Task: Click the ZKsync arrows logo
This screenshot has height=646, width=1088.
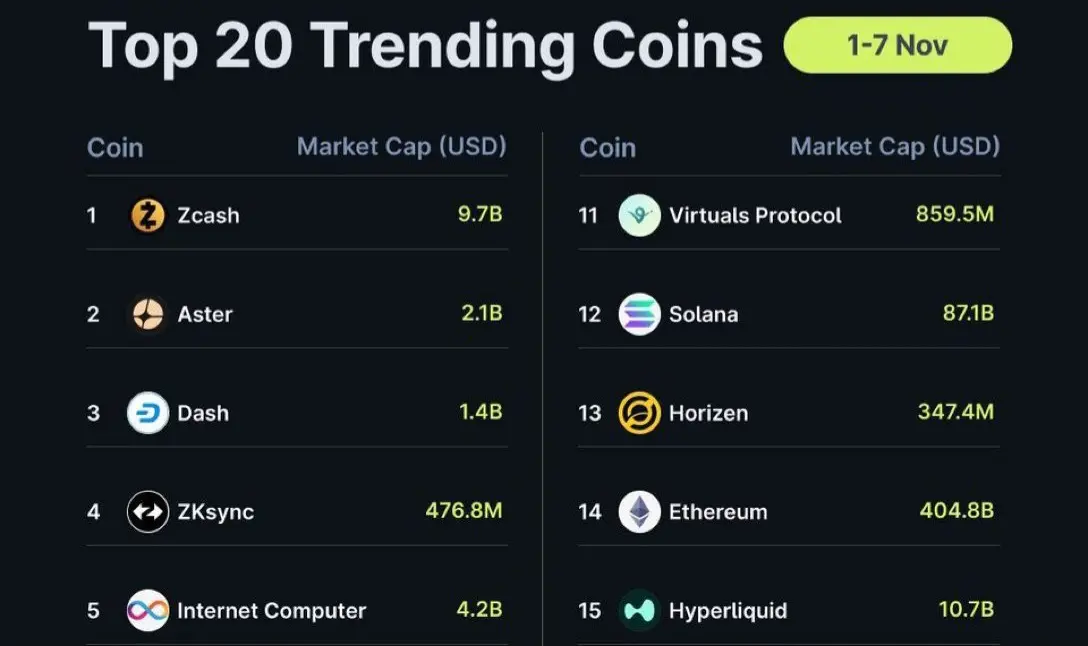Action: tap(148, 512)
